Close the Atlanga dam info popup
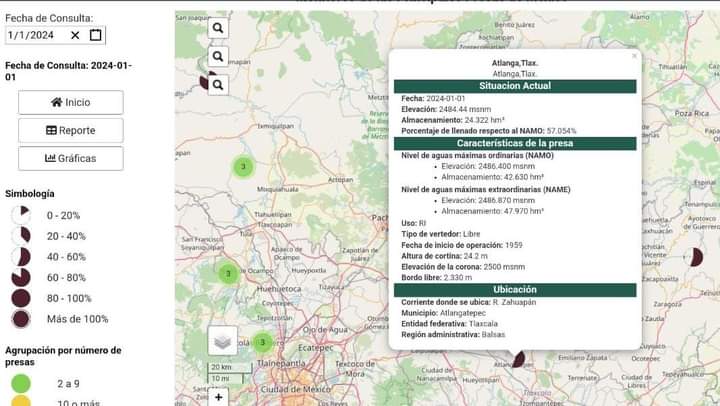 point(633,57)
